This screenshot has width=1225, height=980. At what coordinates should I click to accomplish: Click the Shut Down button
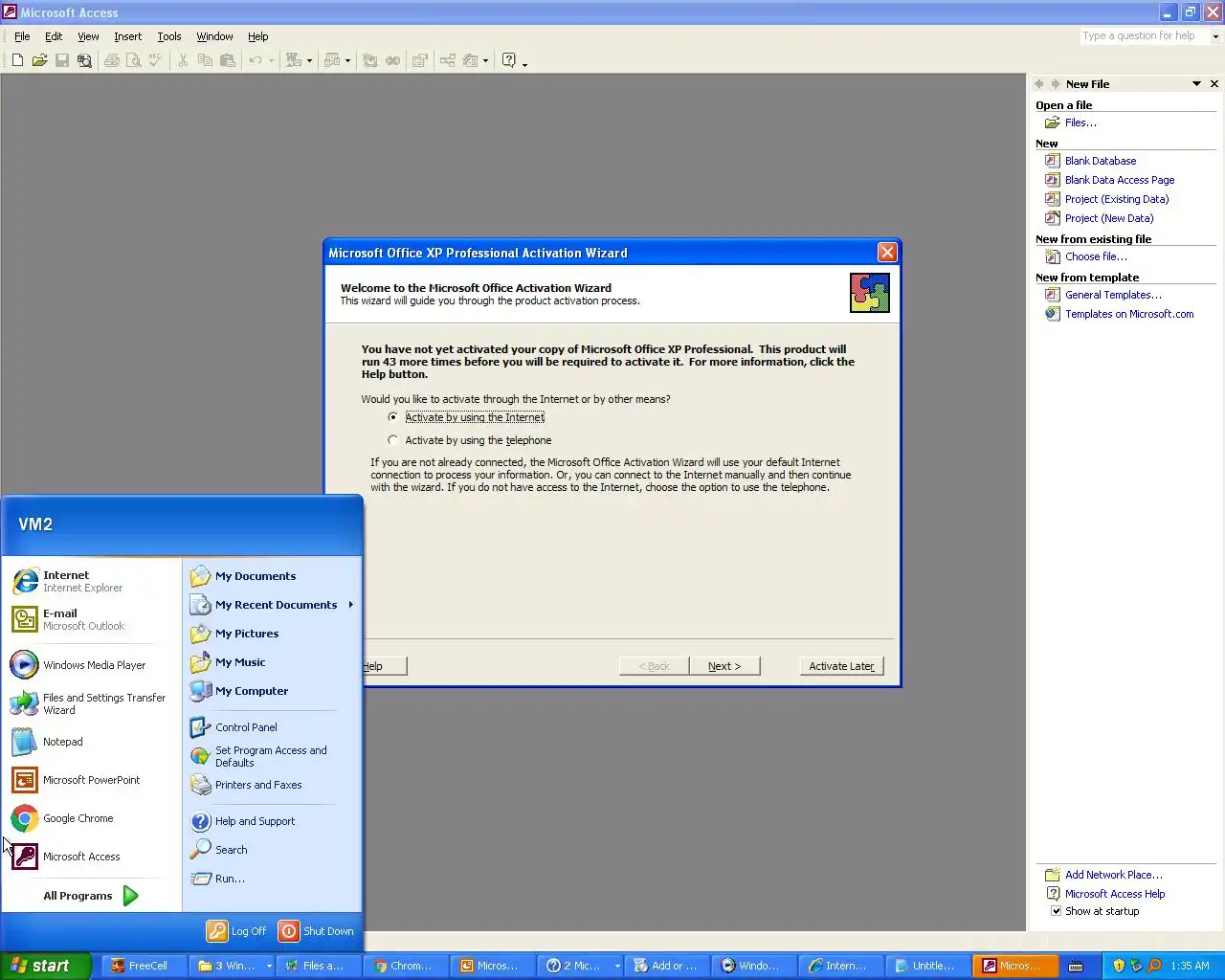click(x=317, y=931)
